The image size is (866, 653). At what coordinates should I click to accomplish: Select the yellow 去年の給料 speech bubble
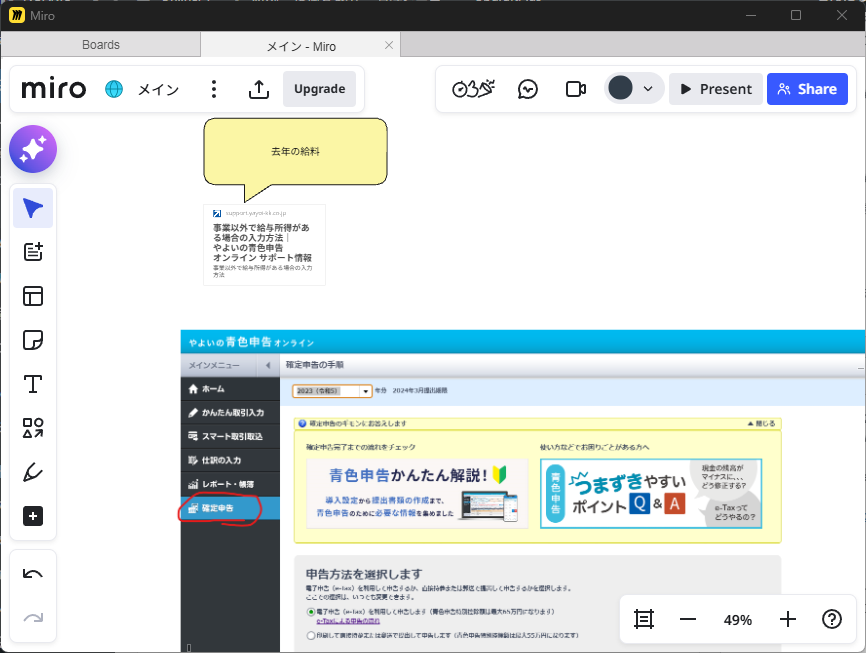coord(295,152)
